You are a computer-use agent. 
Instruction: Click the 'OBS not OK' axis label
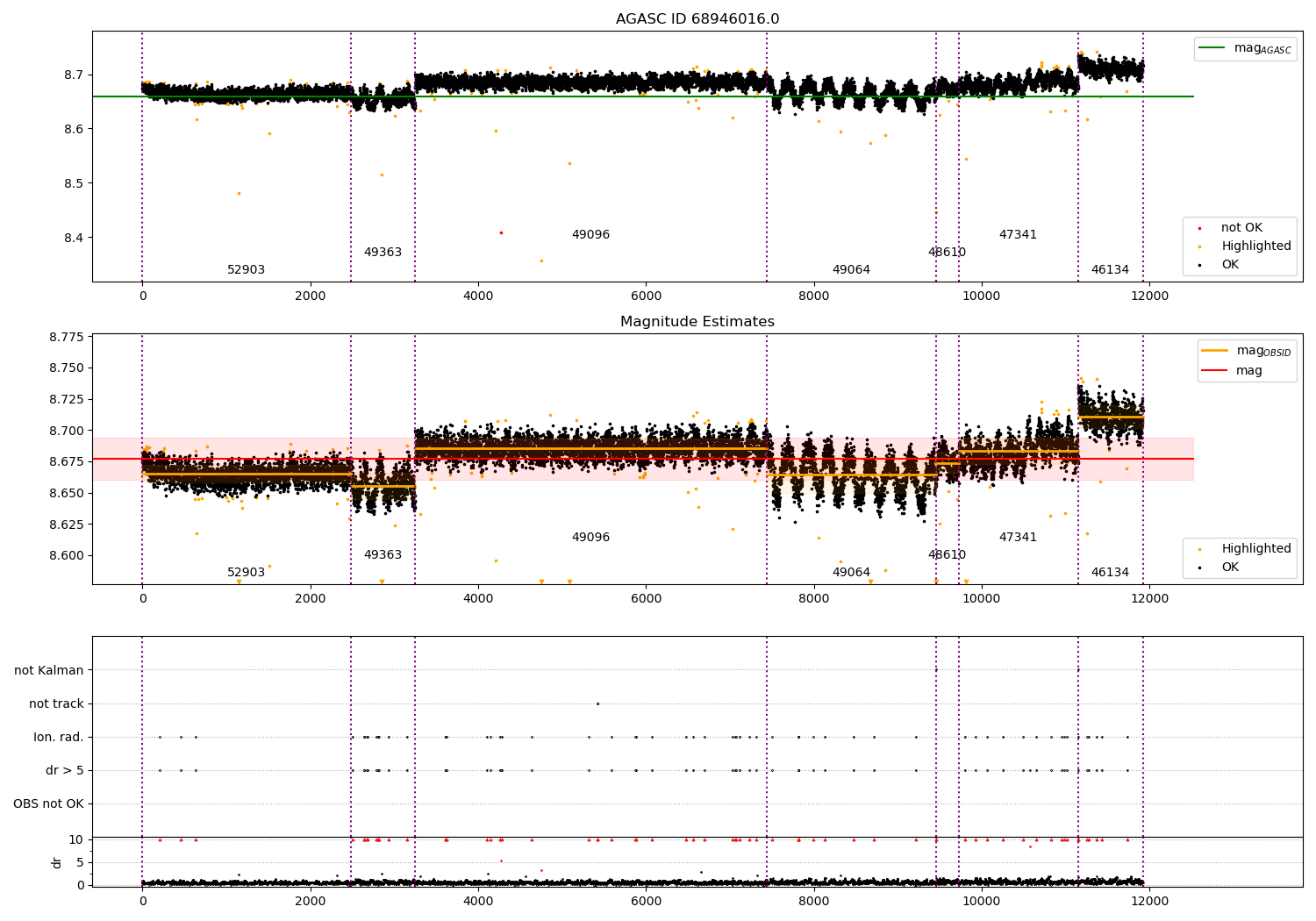pyautogui.click(x=48, y=804)
